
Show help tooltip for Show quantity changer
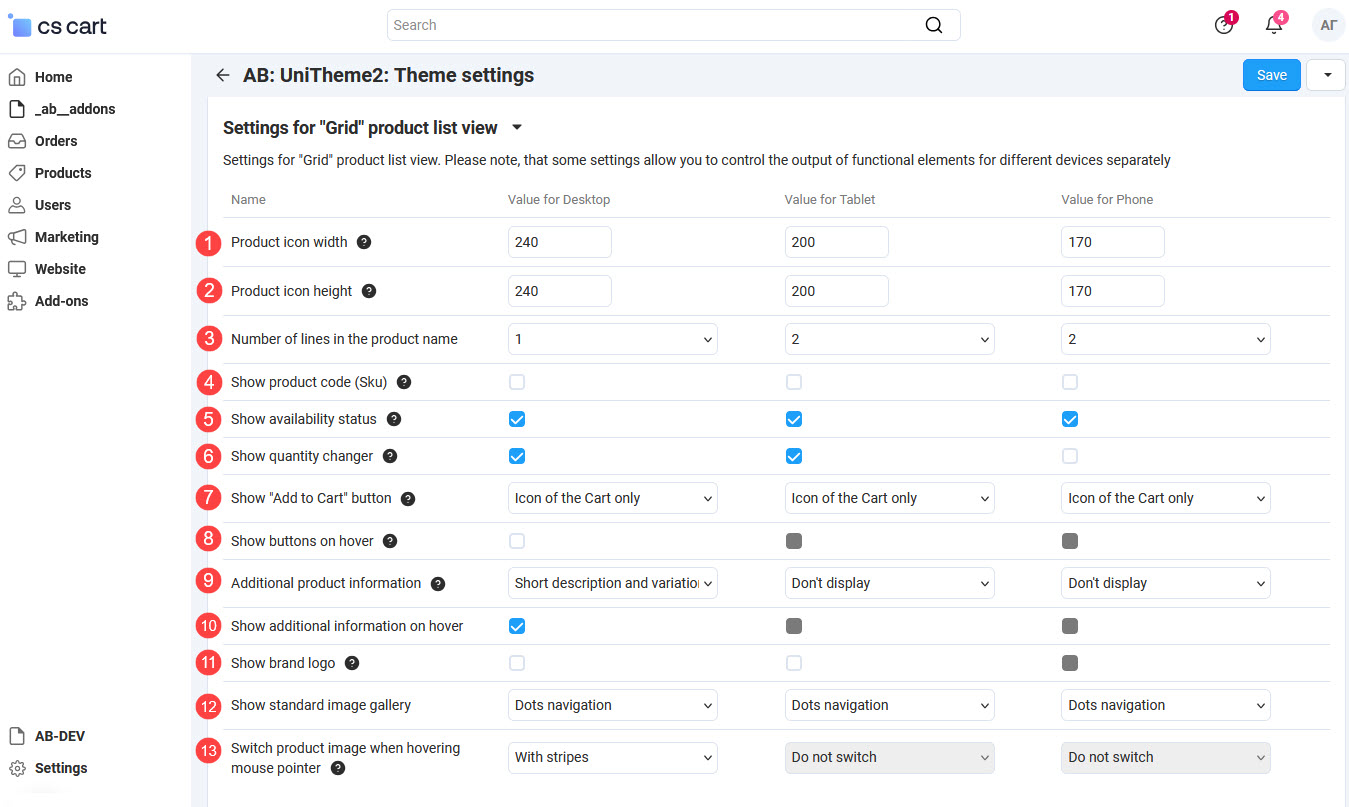390,456
